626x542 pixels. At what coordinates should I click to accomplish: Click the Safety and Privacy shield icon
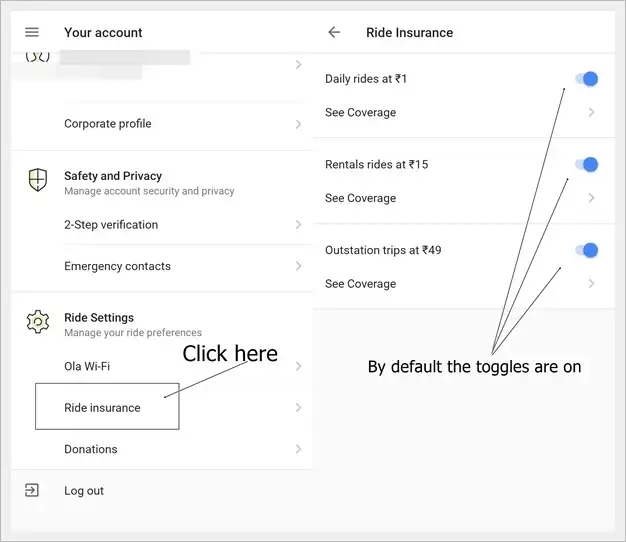pos(38,180)
